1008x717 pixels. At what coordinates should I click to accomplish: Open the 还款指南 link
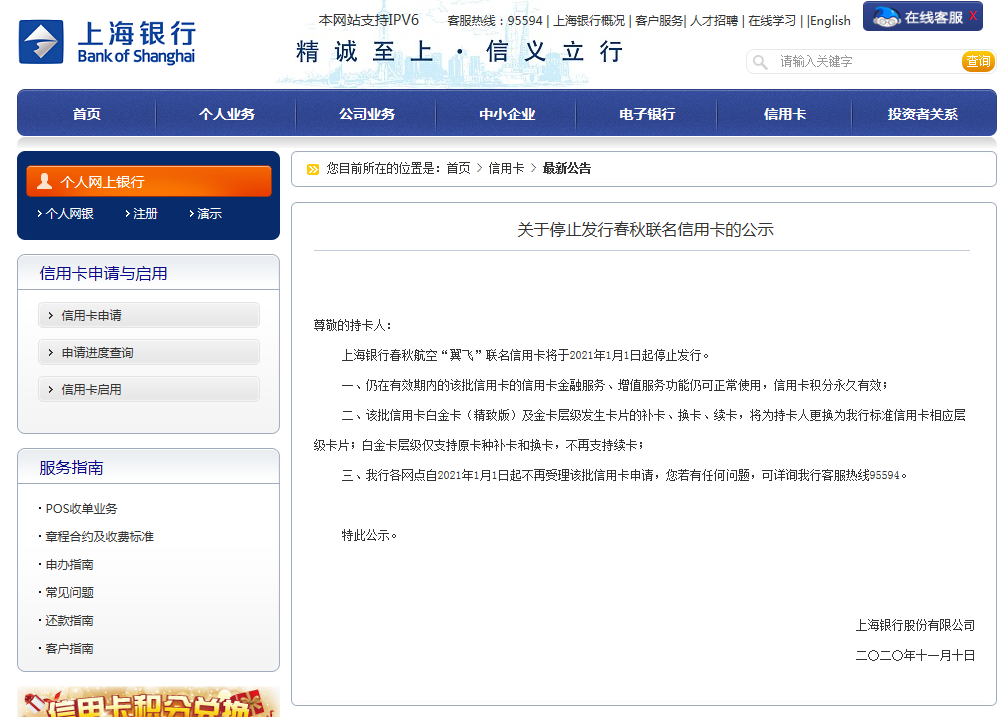[x=69, y=621]
